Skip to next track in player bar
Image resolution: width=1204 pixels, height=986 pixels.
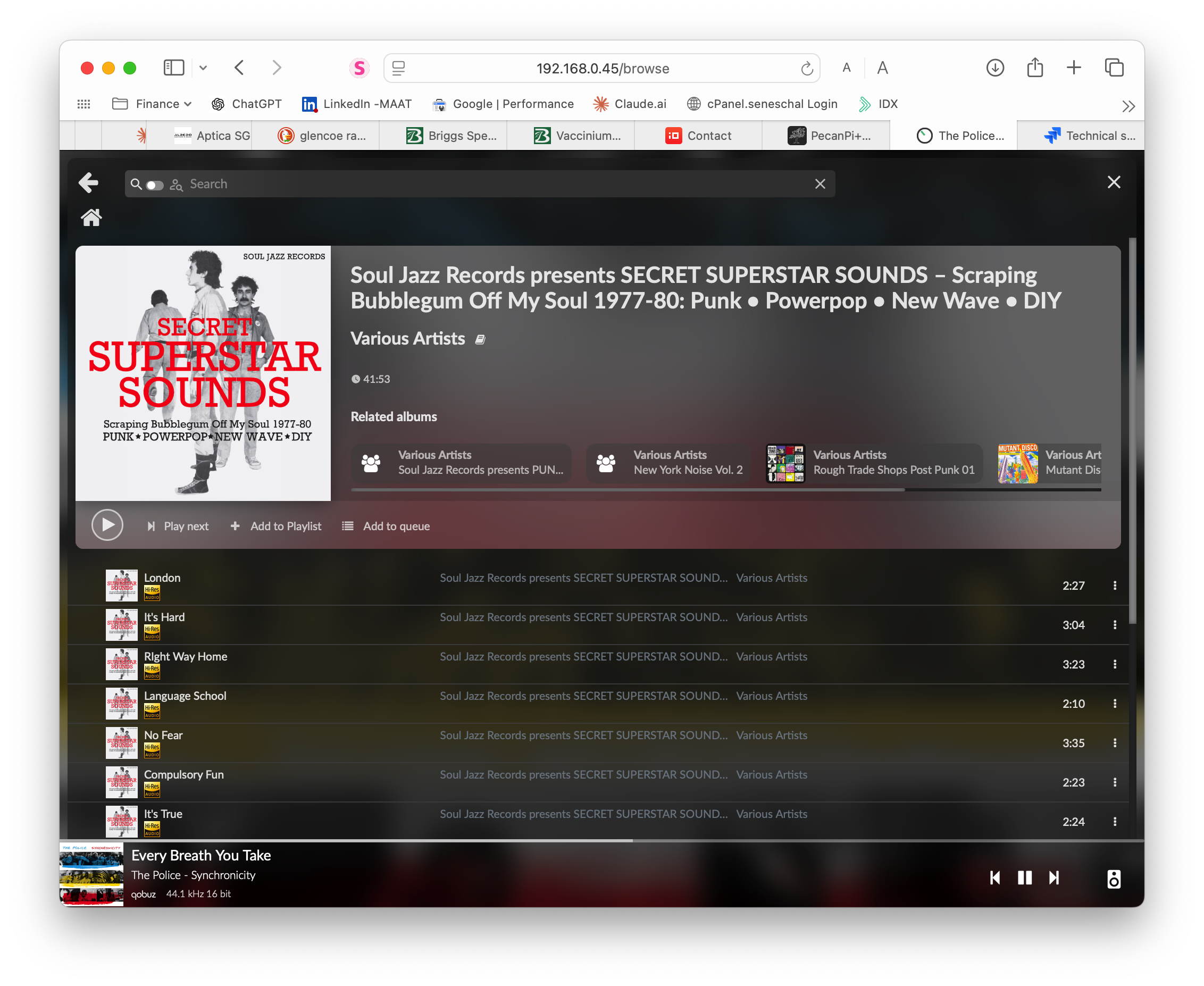click(x=1054, y=878)
